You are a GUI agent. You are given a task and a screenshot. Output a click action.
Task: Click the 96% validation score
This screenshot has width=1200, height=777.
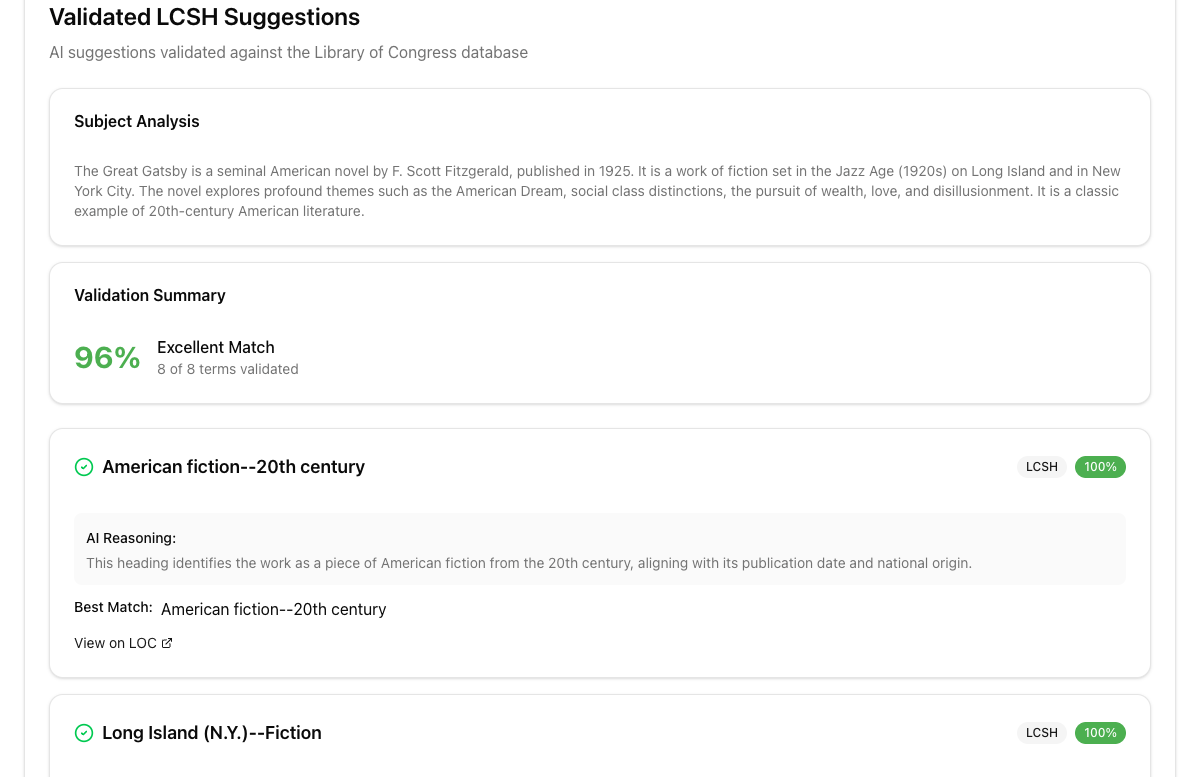coord(107,357)
